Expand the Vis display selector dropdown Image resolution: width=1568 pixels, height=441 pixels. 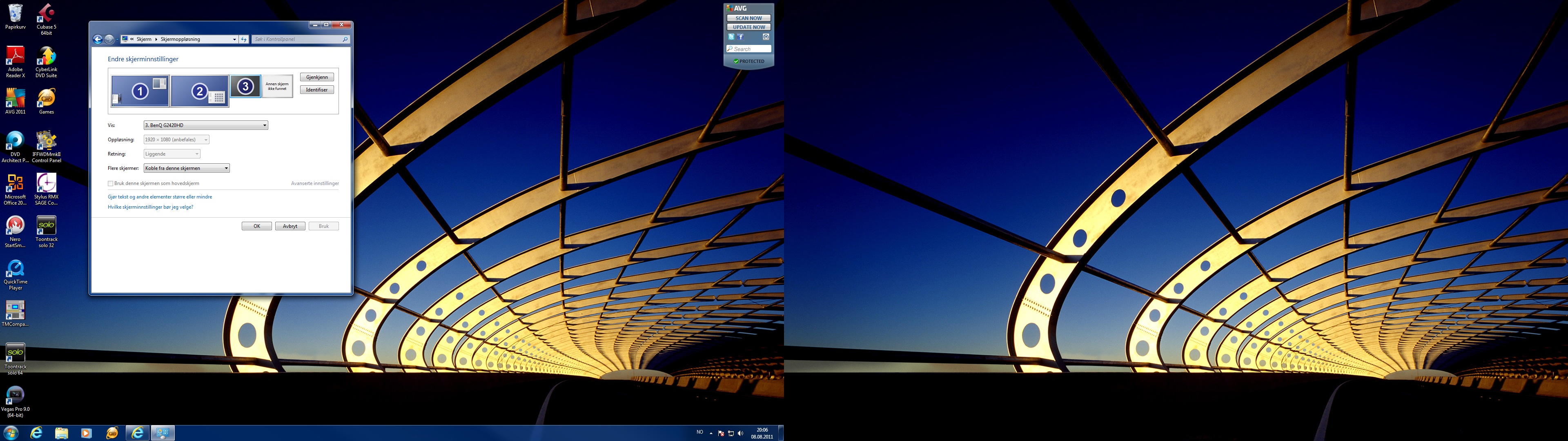coord(206,125)
